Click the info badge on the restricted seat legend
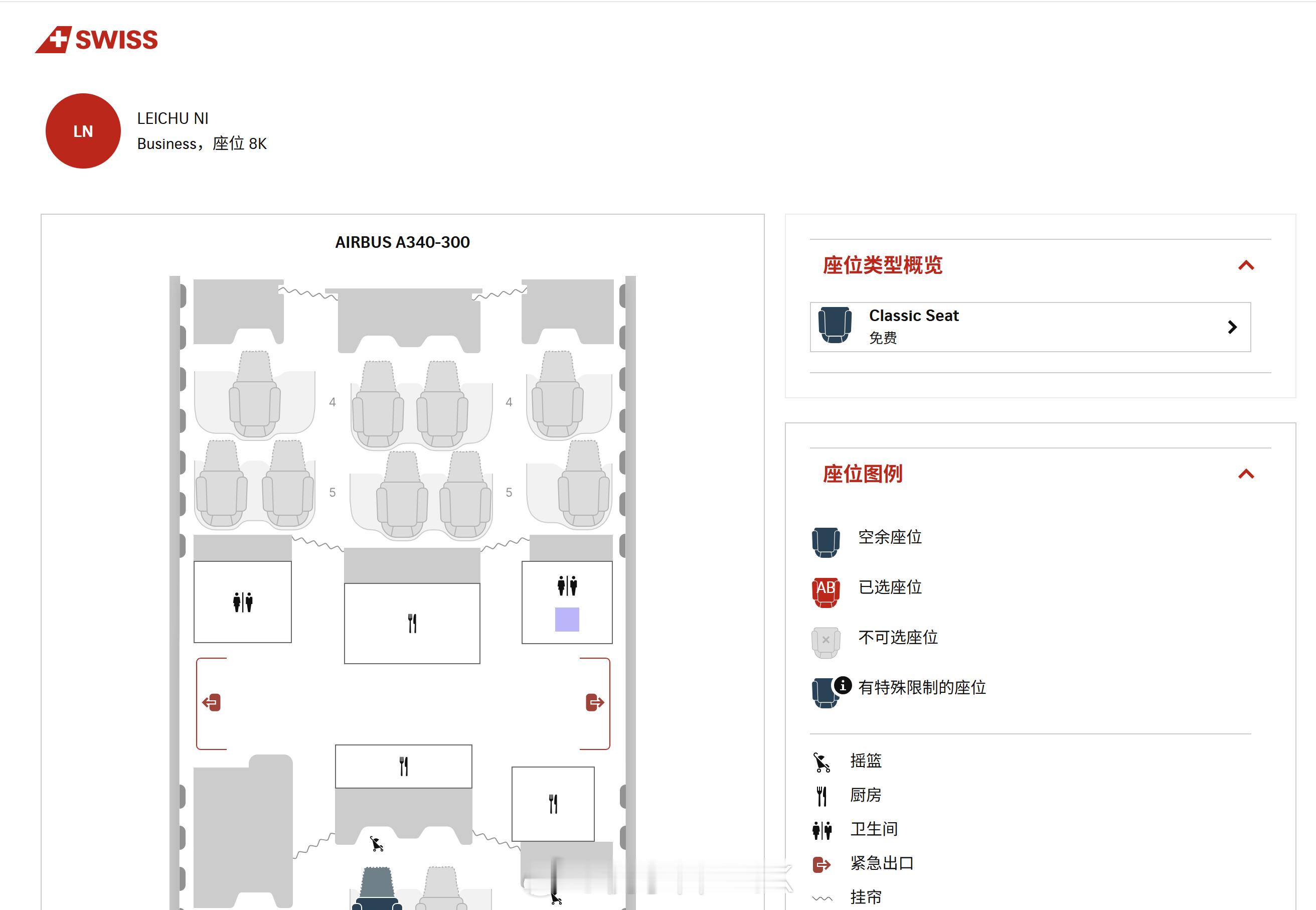The height and width of the screenshot is (910, 1316). click(843, 685)
